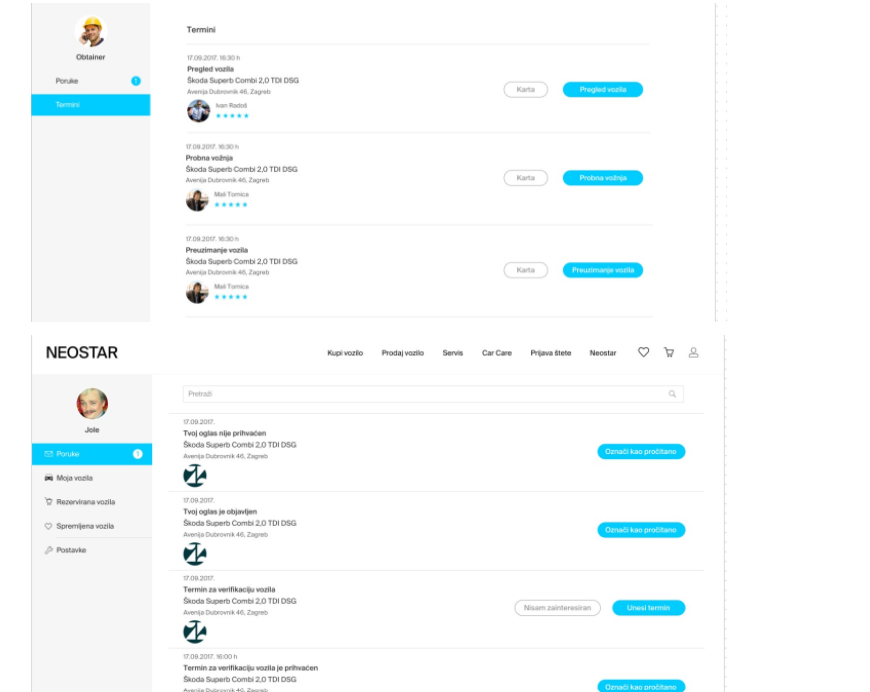The image size is (870, 692).
Task: Click into the Pretraži search field
Action: [433, 394]
